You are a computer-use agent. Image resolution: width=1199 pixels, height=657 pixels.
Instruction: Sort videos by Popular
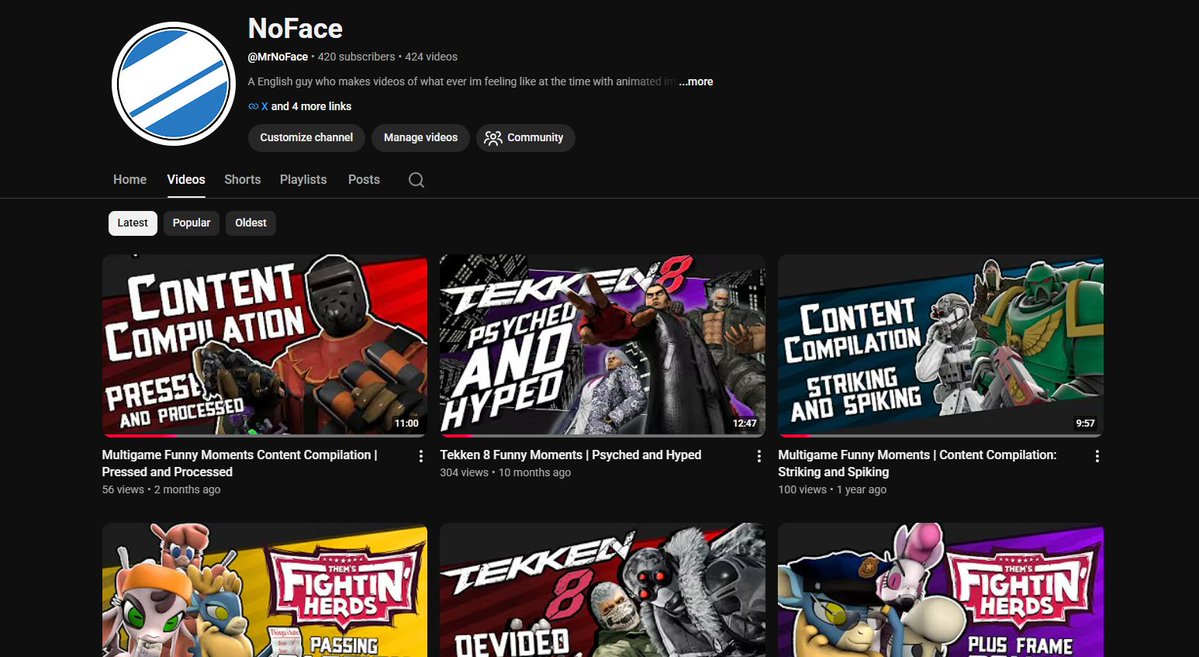(191, 223)
